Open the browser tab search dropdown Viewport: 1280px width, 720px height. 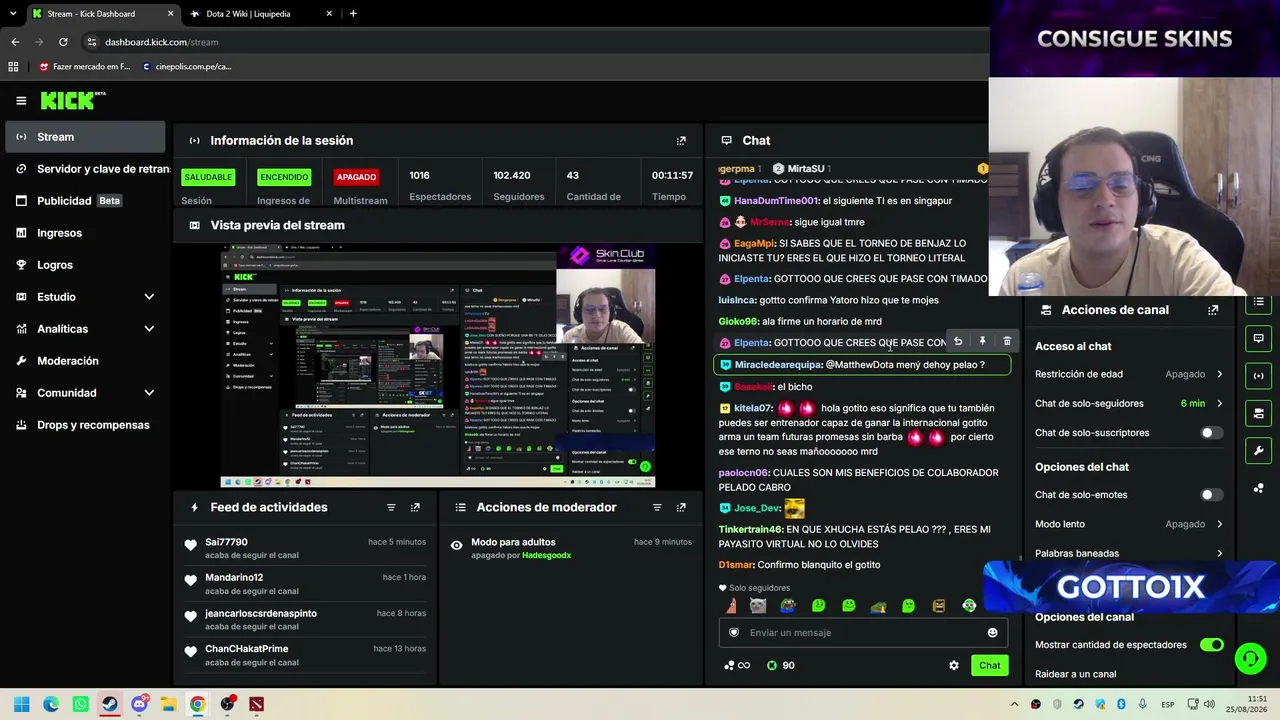click(13, 14)
